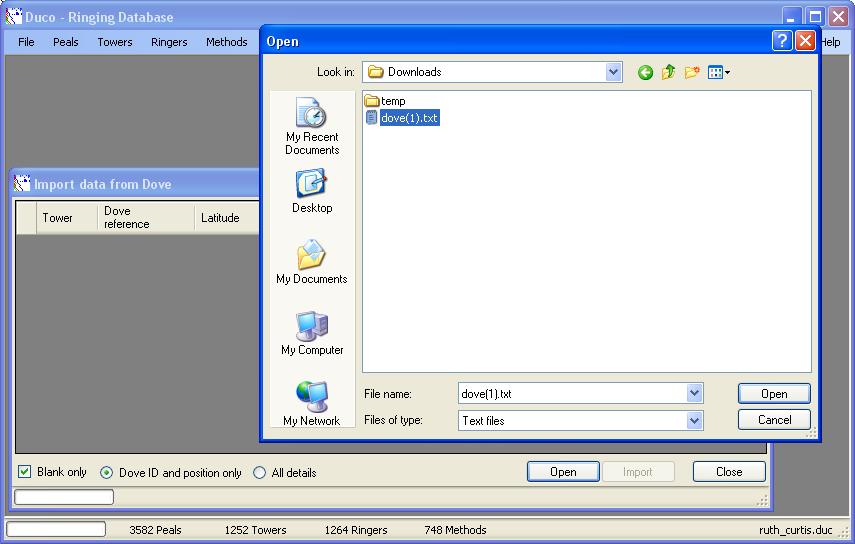This screenshot has width=855, height=544.
Task: Choose the All details option
Action: tap(260, 473)
